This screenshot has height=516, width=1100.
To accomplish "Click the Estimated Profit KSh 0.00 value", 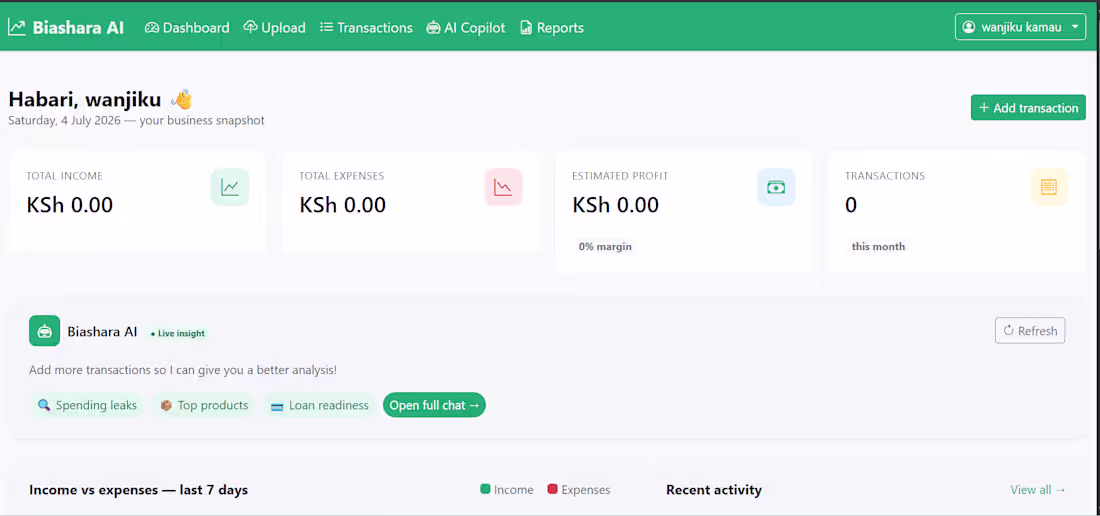I will click(x=615, y=205).
